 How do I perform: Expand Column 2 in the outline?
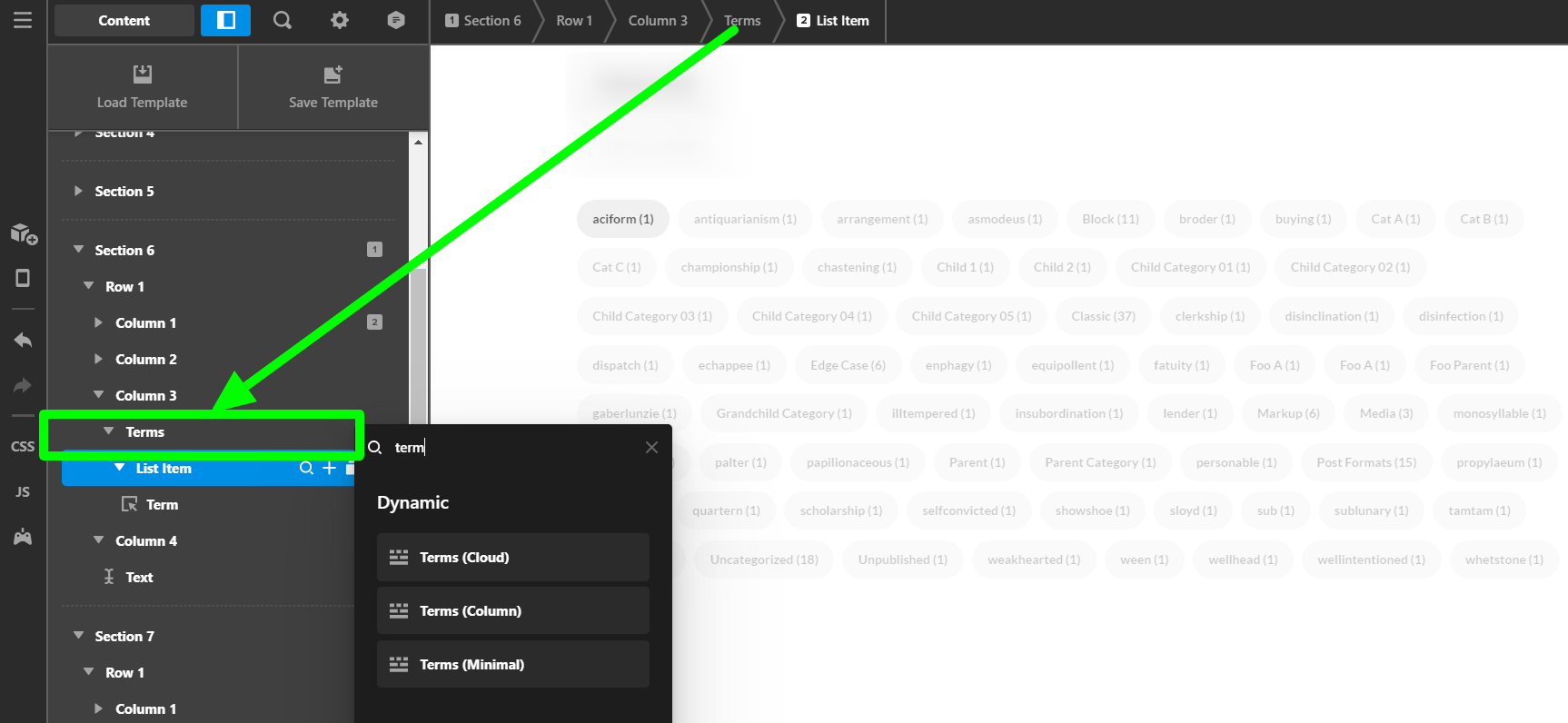(x=99, y=359)
